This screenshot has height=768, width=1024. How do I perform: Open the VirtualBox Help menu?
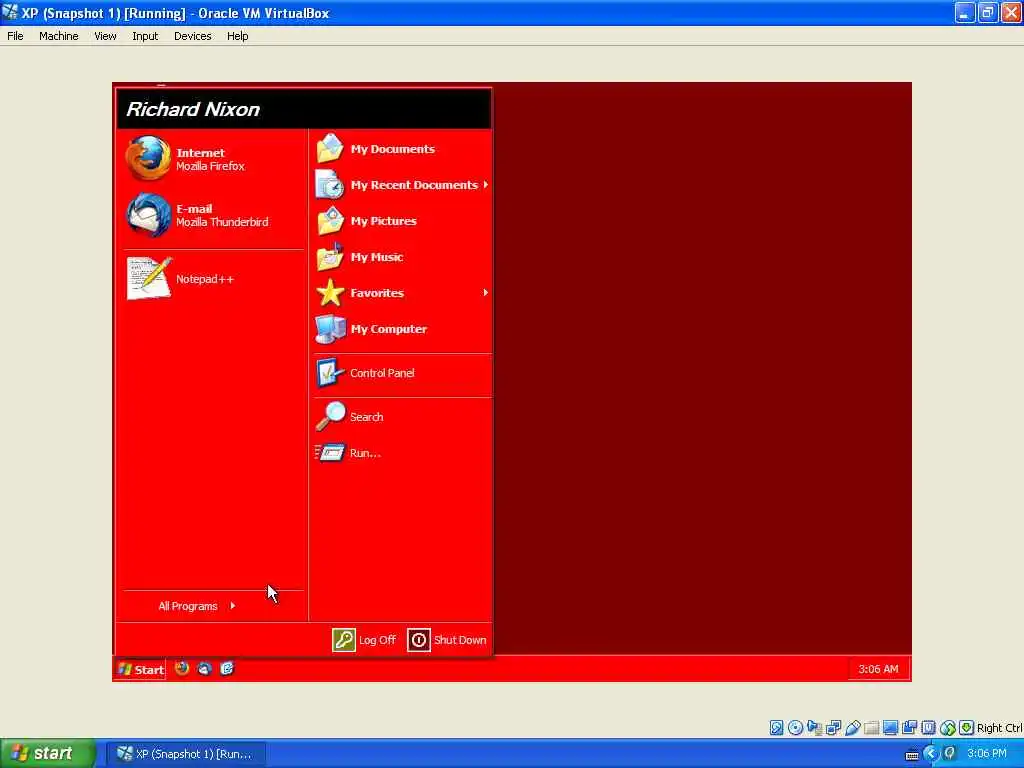238,36
